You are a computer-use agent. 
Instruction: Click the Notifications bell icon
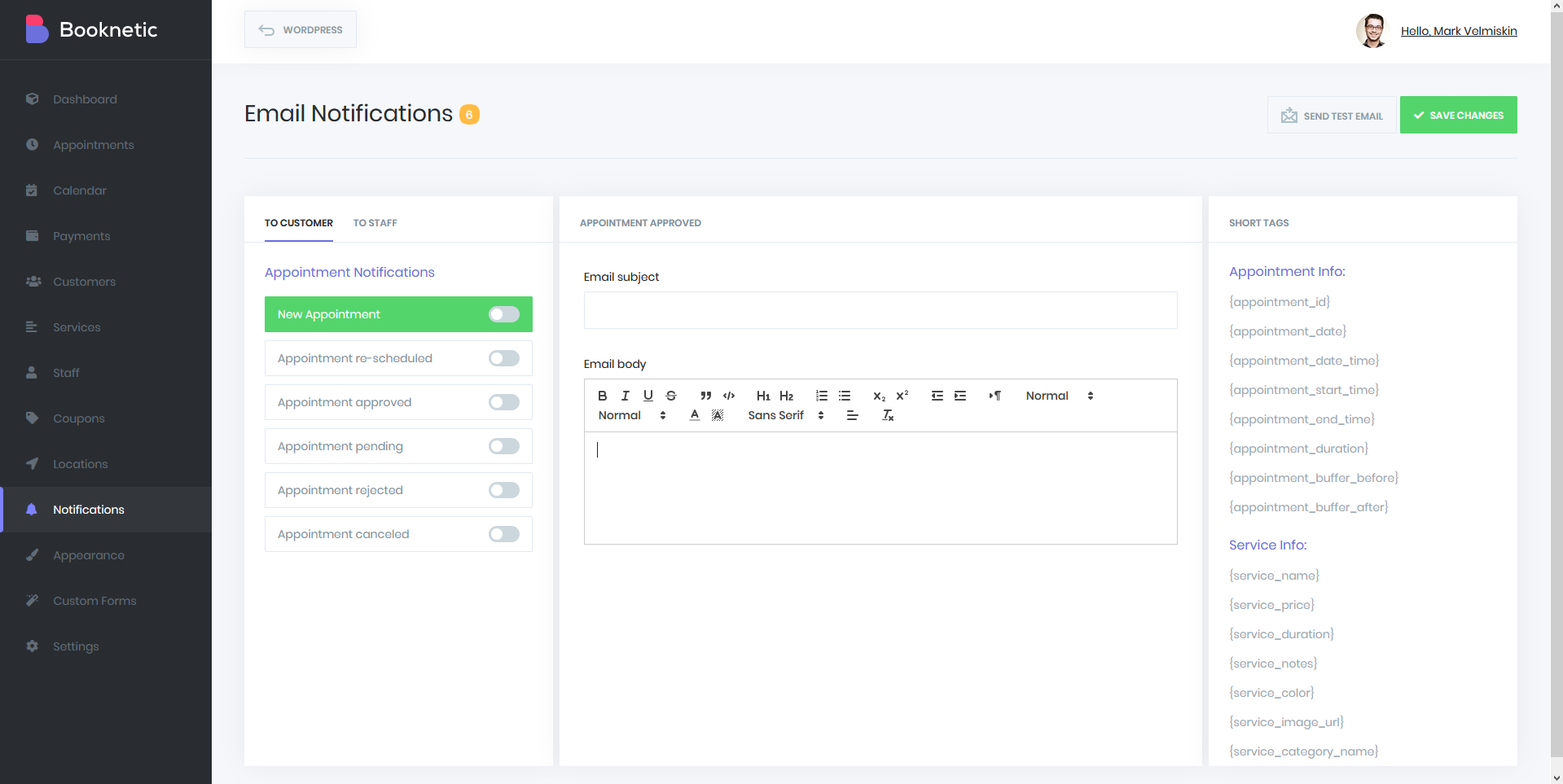tap(32, 510)
